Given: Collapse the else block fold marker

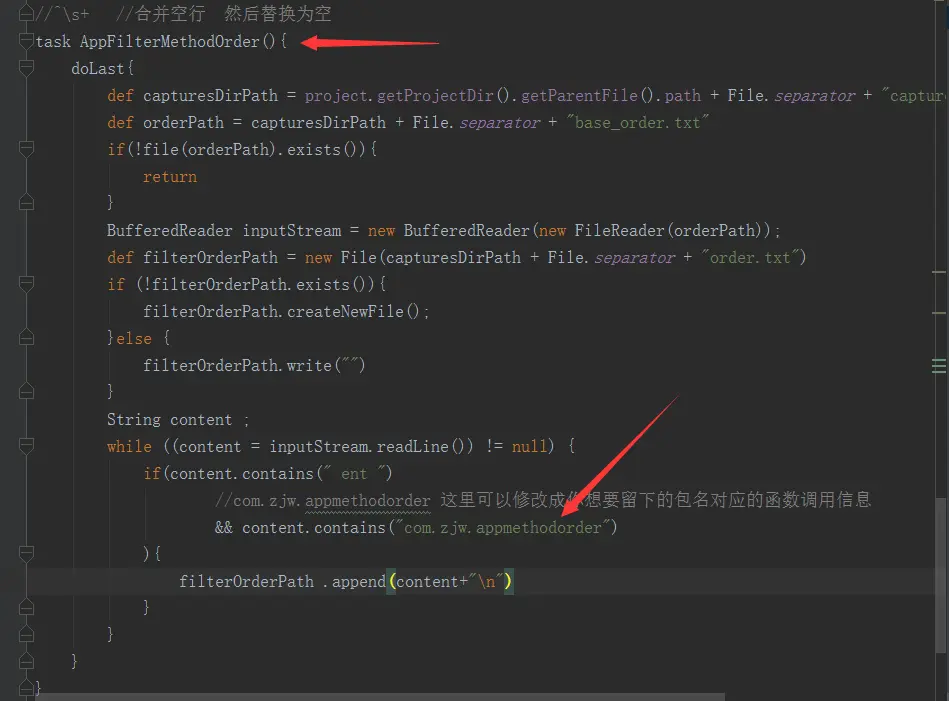Looking at the screenshot, I should click(26, 338).
